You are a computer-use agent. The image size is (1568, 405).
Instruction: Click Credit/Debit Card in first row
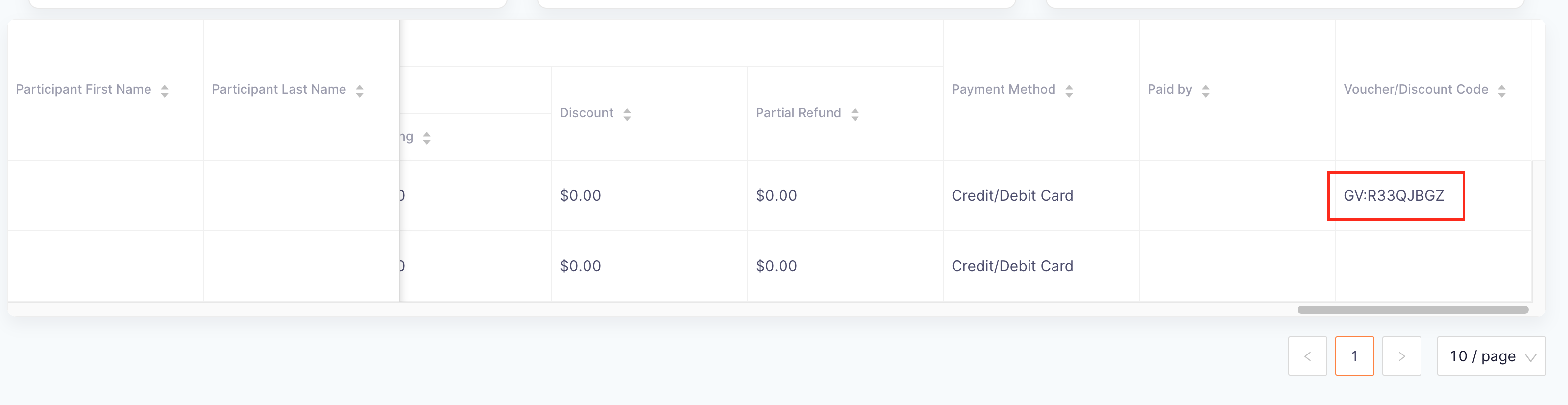1012,196
